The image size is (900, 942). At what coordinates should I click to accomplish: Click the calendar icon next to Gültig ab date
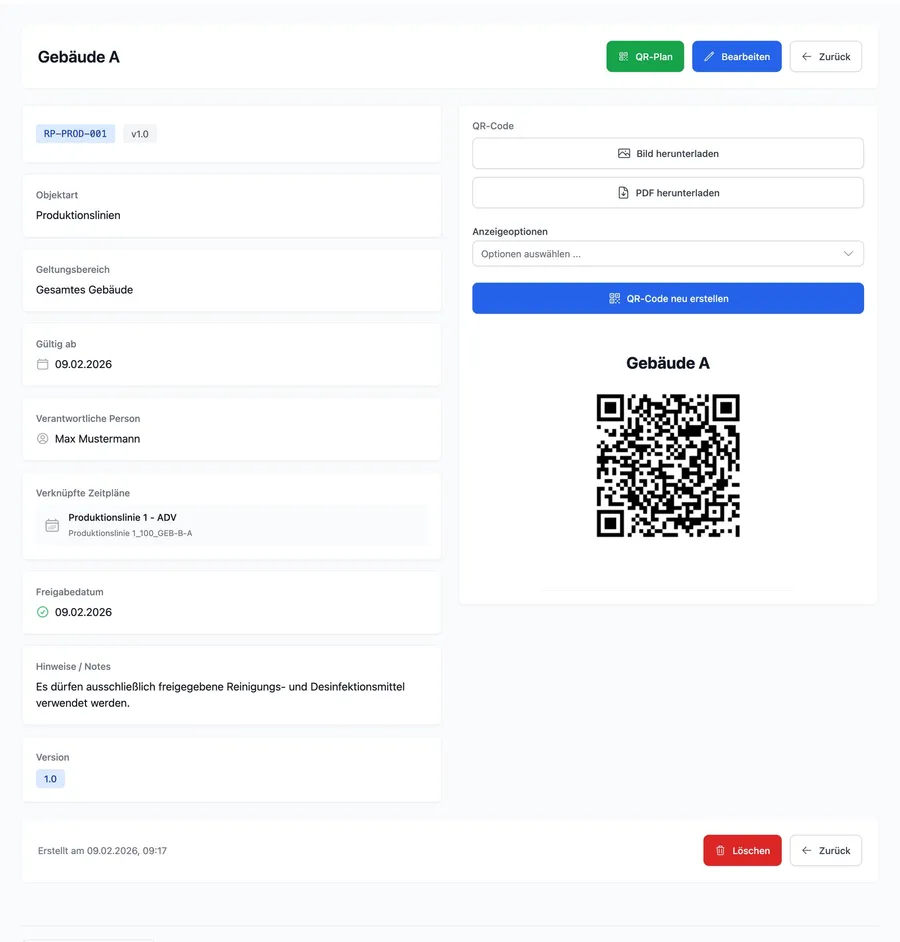click(43, 364)
